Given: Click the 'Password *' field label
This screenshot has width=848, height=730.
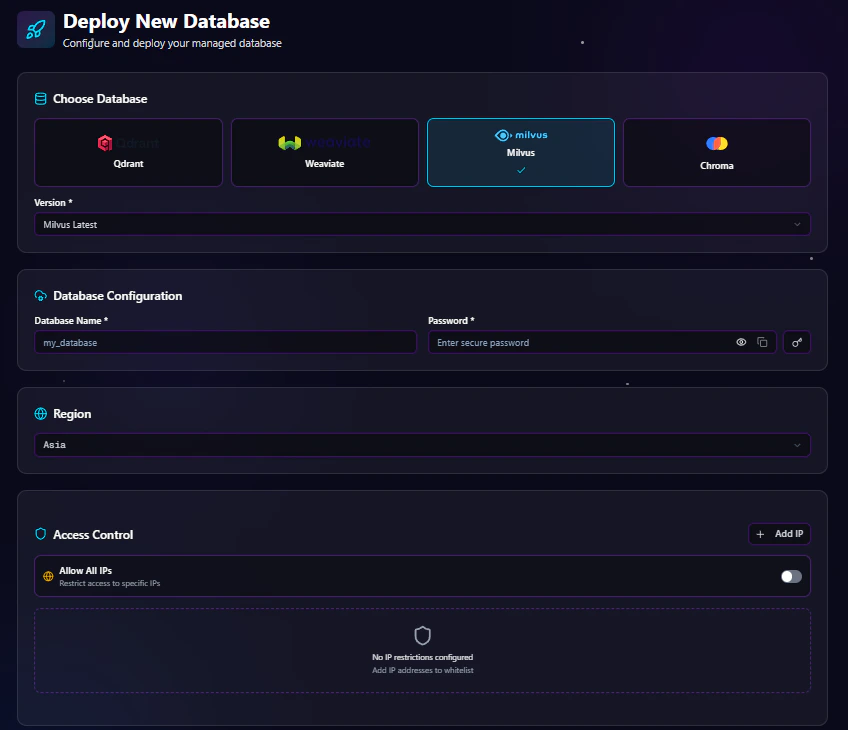Looking at the screenshot, I should click(x=452, y=321).
